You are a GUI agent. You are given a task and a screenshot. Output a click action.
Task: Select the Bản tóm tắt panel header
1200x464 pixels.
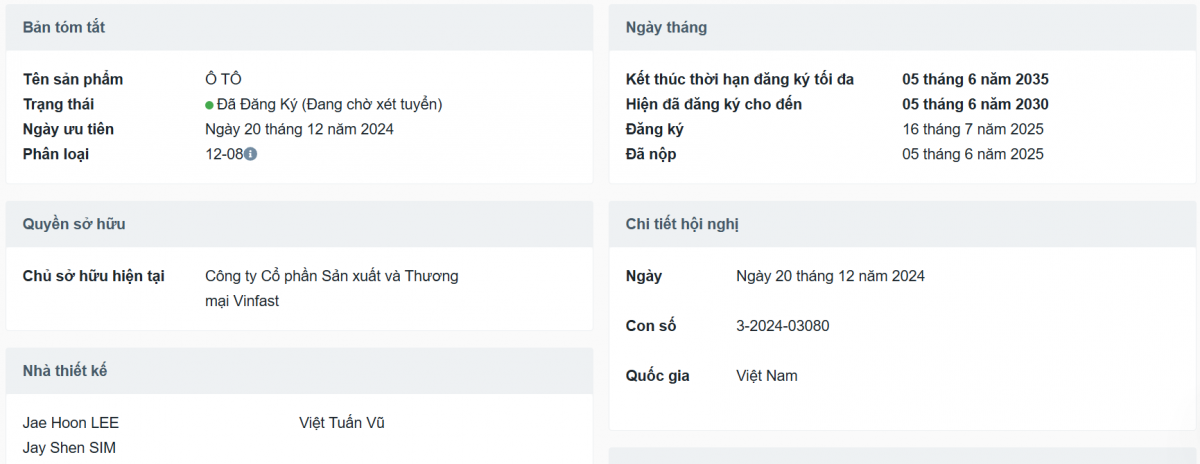[x=299, y=28]
